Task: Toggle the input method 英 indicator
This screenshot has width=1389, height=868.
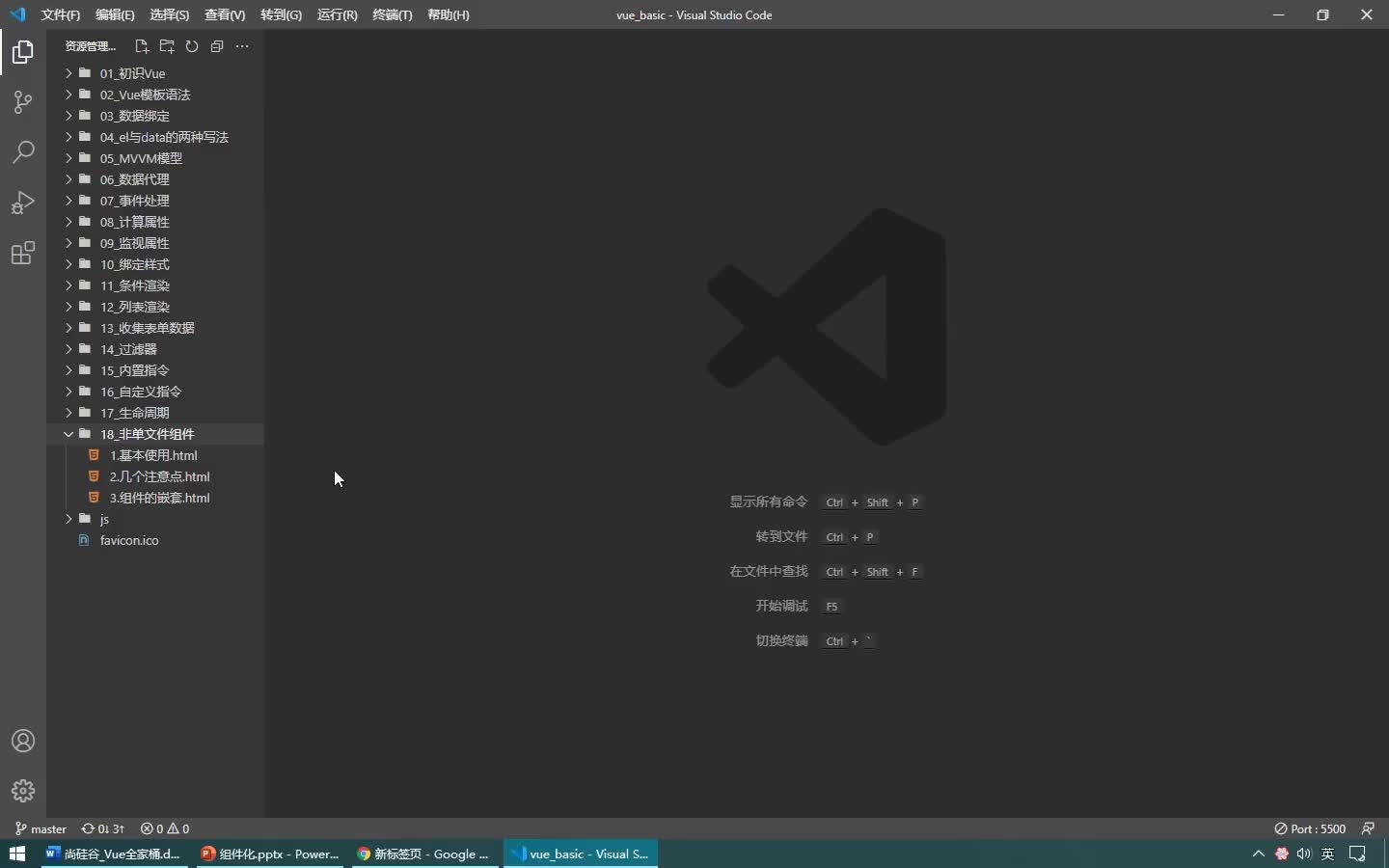Action: [1328, 854]
